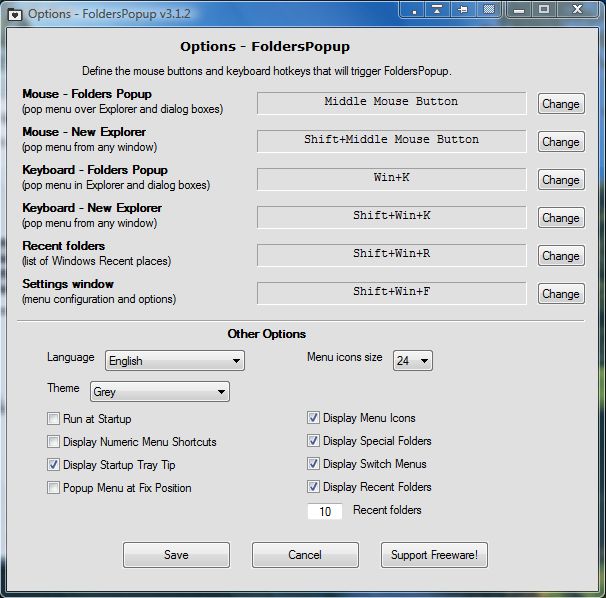The width and height of the screenshot is (606, 598).
Task: Click the Support Freeware! button
Action: (434, 555)
